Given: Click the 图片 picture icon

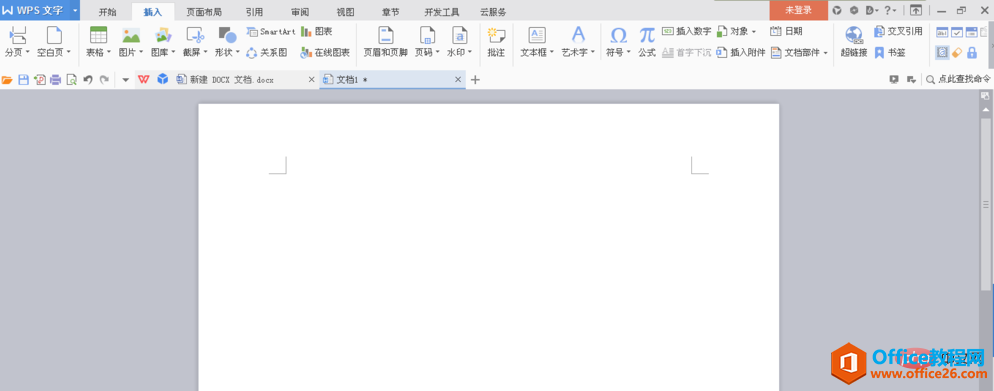Looking at the screenshot, I should (131, 35).
